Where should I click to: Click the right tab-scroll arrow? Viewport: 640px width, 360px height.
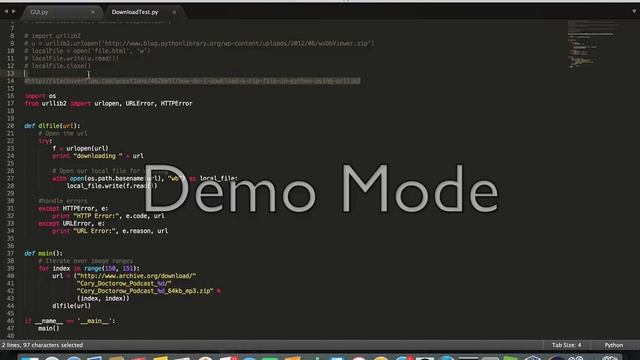click(x=13, y=11)
